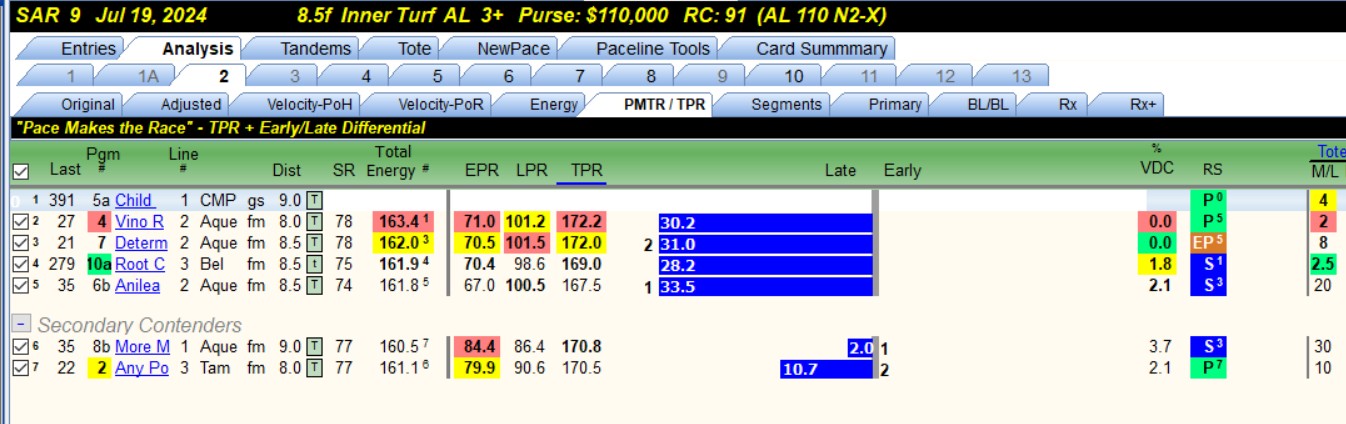Open the Primary sub-tab
This screenshot has height=424, width=1346.
point(895,104)
